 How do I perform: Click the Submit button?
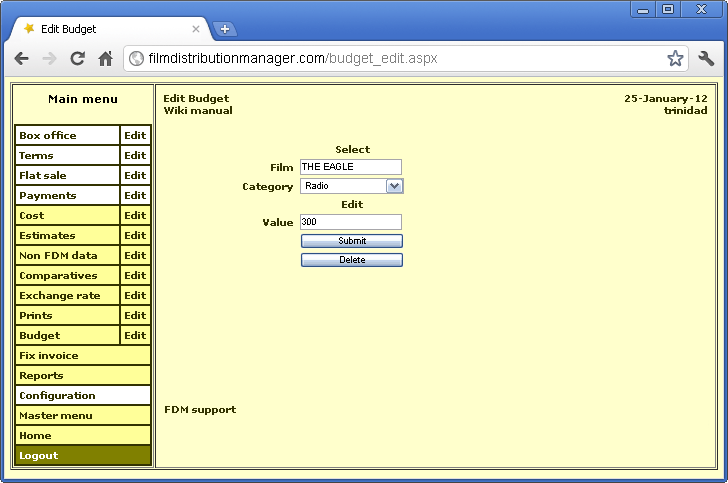352,241
